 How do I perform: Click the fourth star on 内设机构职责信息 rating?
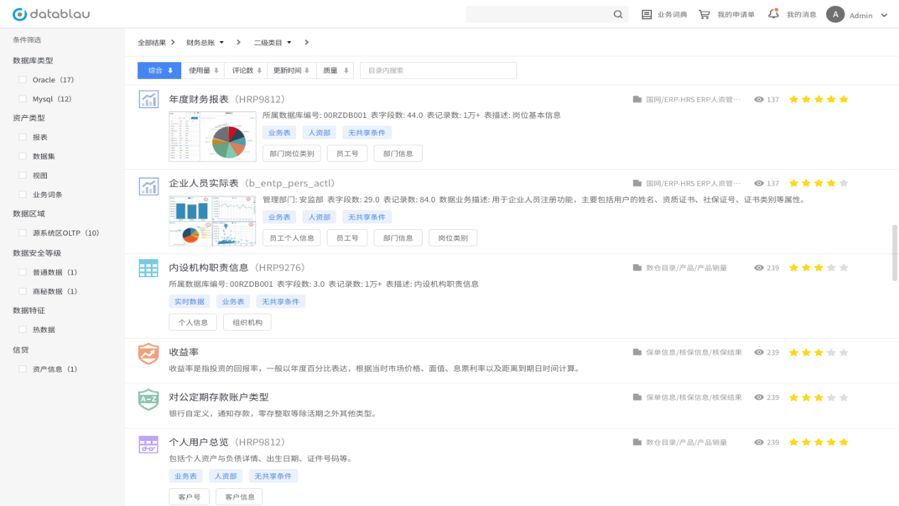[x=831, y=268]
